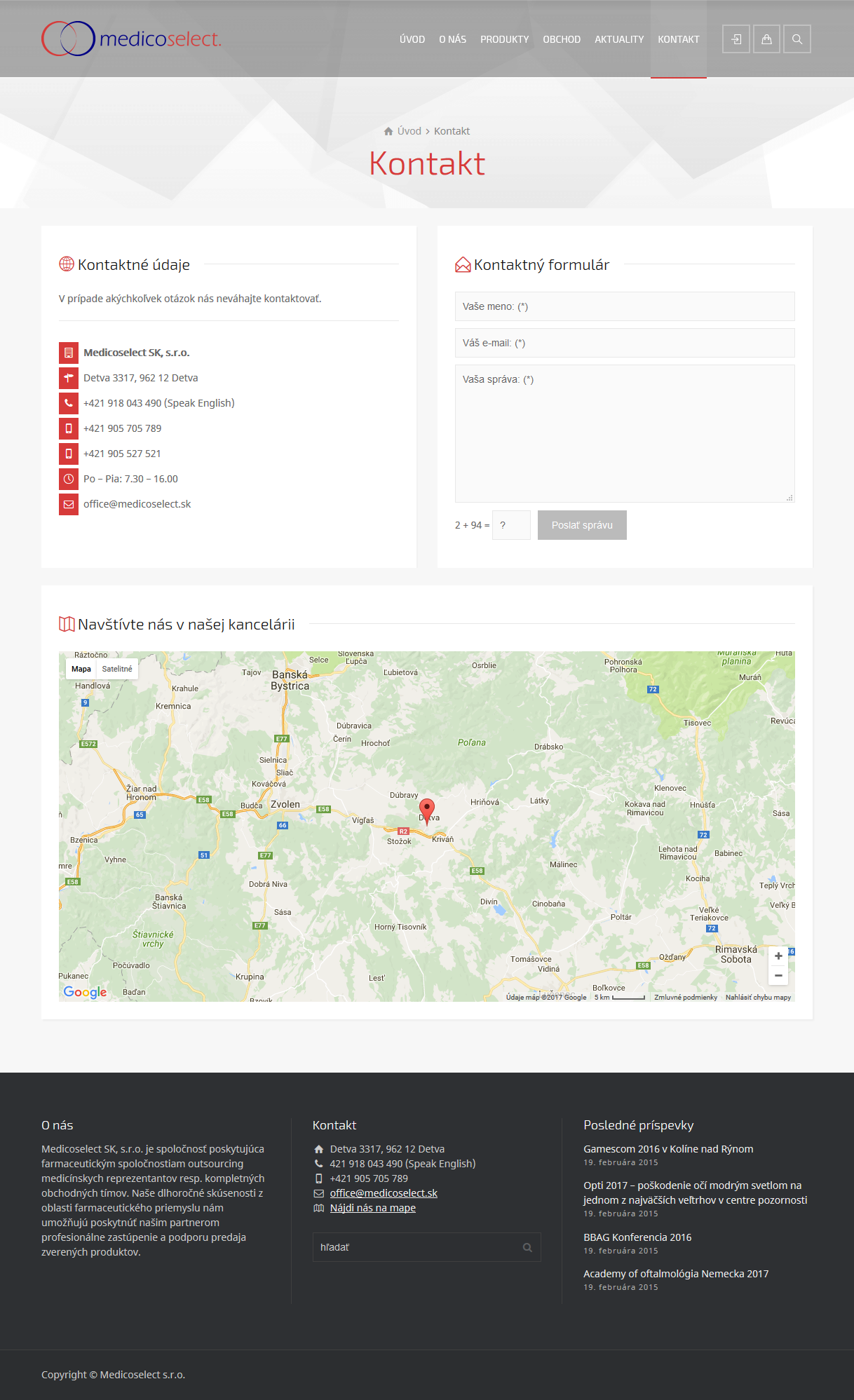Screen dimensions: 854x1400
Task: Click the envelope icon beside Kontaktný formulár
Action: pyautogui.click(x=463, y=264)
